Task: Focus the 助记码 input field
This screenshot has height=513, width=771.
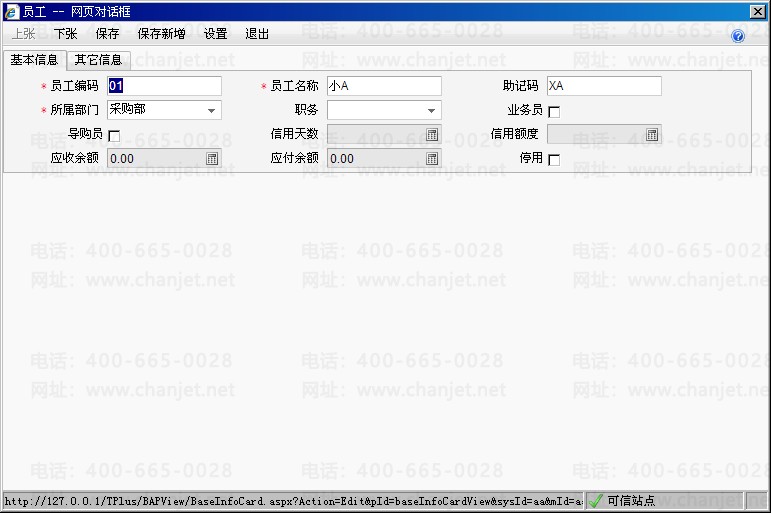Action: 604,86
